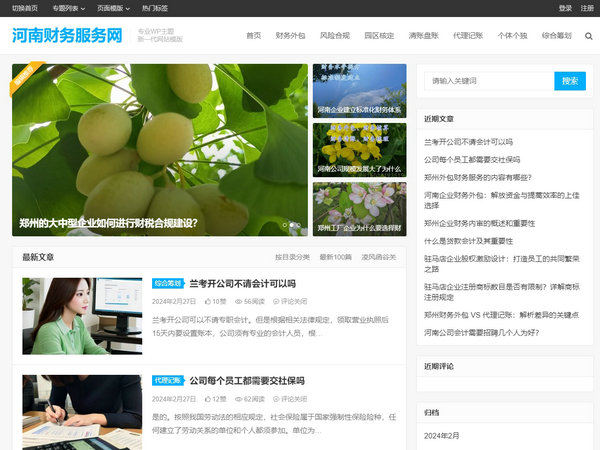Viewport: 600px width, 450px height.
Task: Click the 请输入关键词 search field
Action: coord(489,81)
